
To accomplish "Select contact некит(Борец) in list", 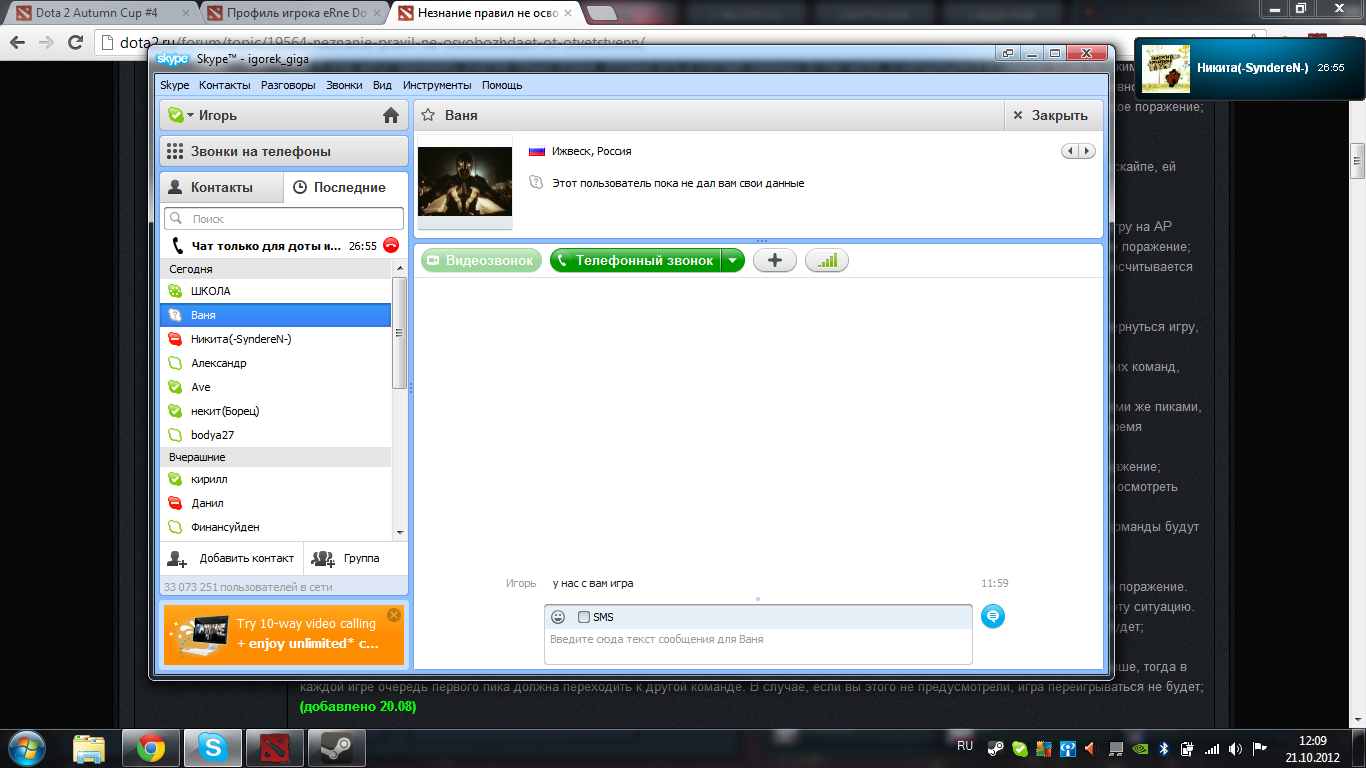I will [x=276, y=411].
